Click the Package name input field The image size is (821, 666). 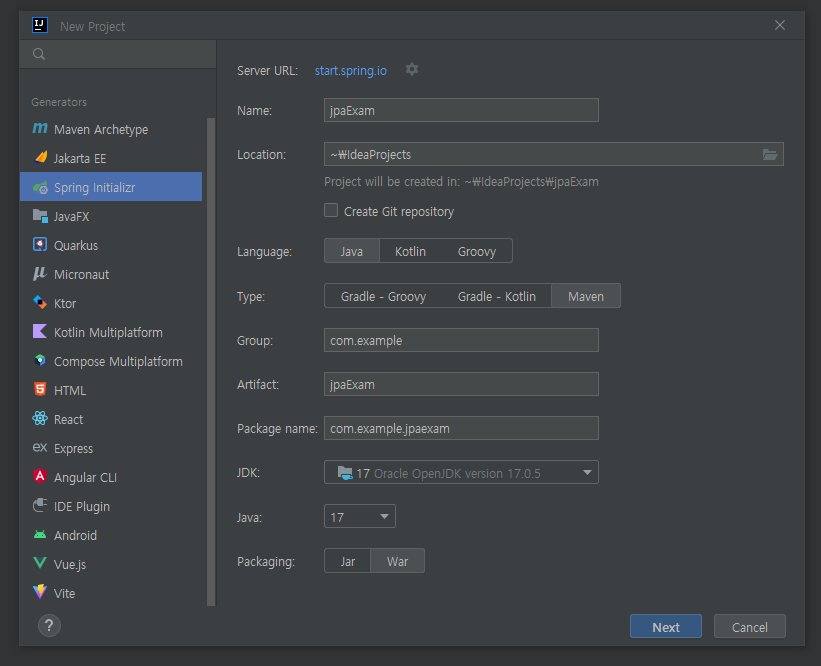point(461,428)
